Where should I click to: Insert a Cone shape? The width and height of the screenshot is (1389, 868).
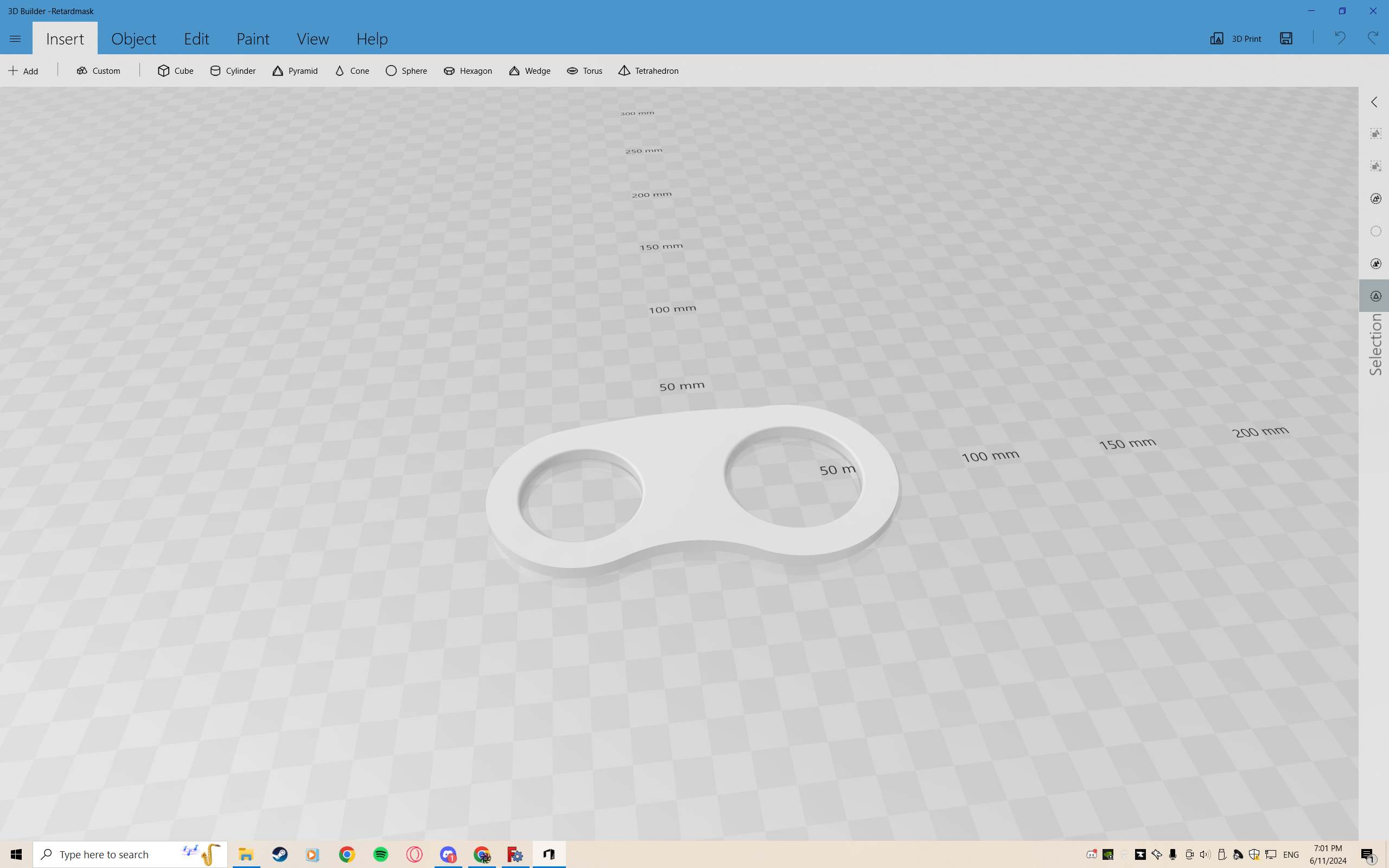[352, 71]
